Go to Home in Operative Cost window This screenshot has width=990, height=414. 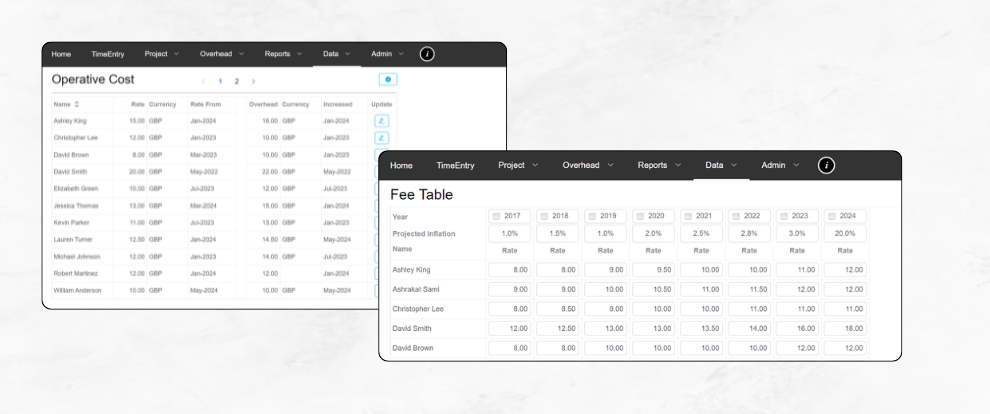(62, 53)
